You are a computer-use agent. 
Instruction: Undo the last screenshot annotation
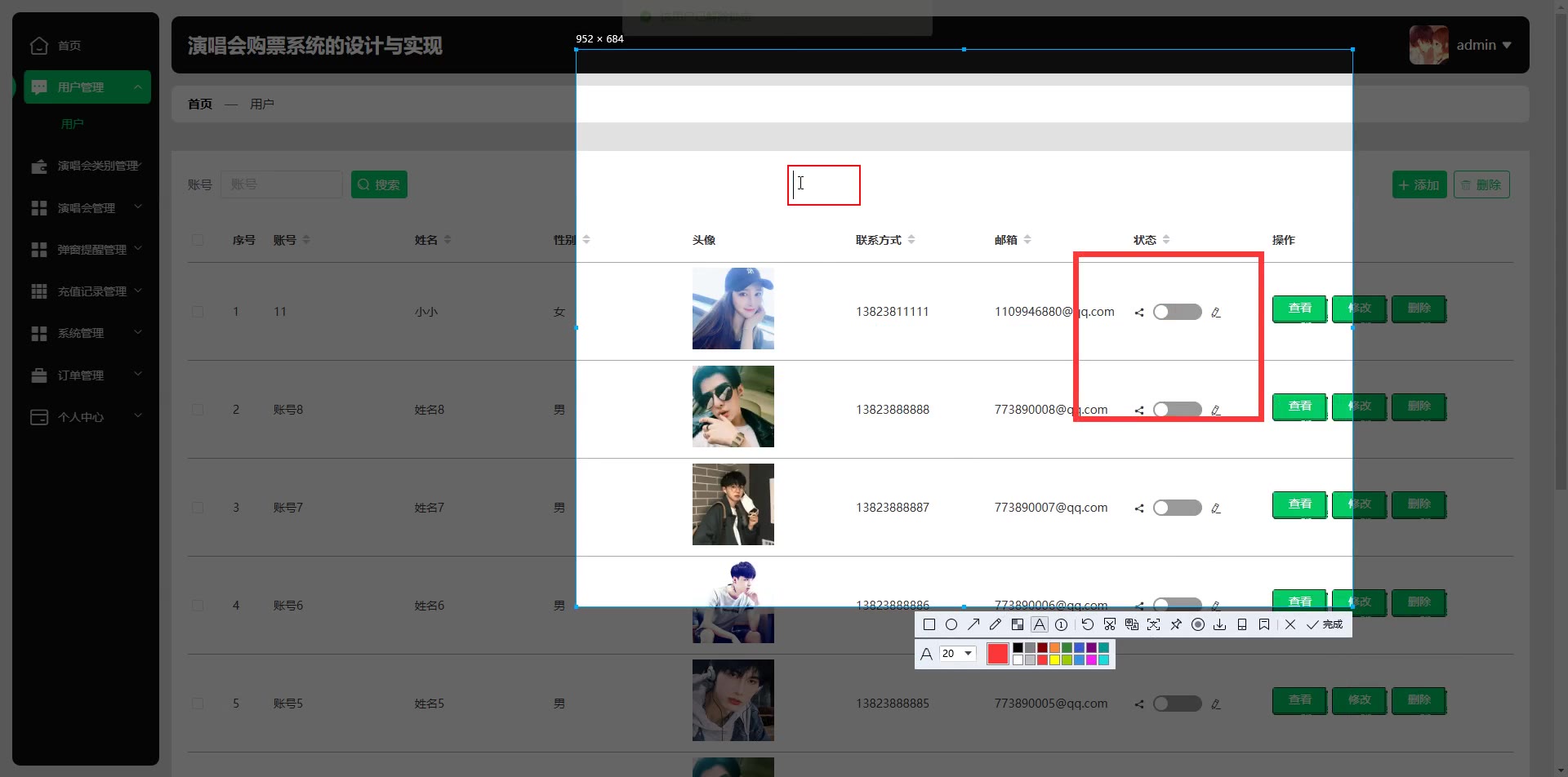1088,624
